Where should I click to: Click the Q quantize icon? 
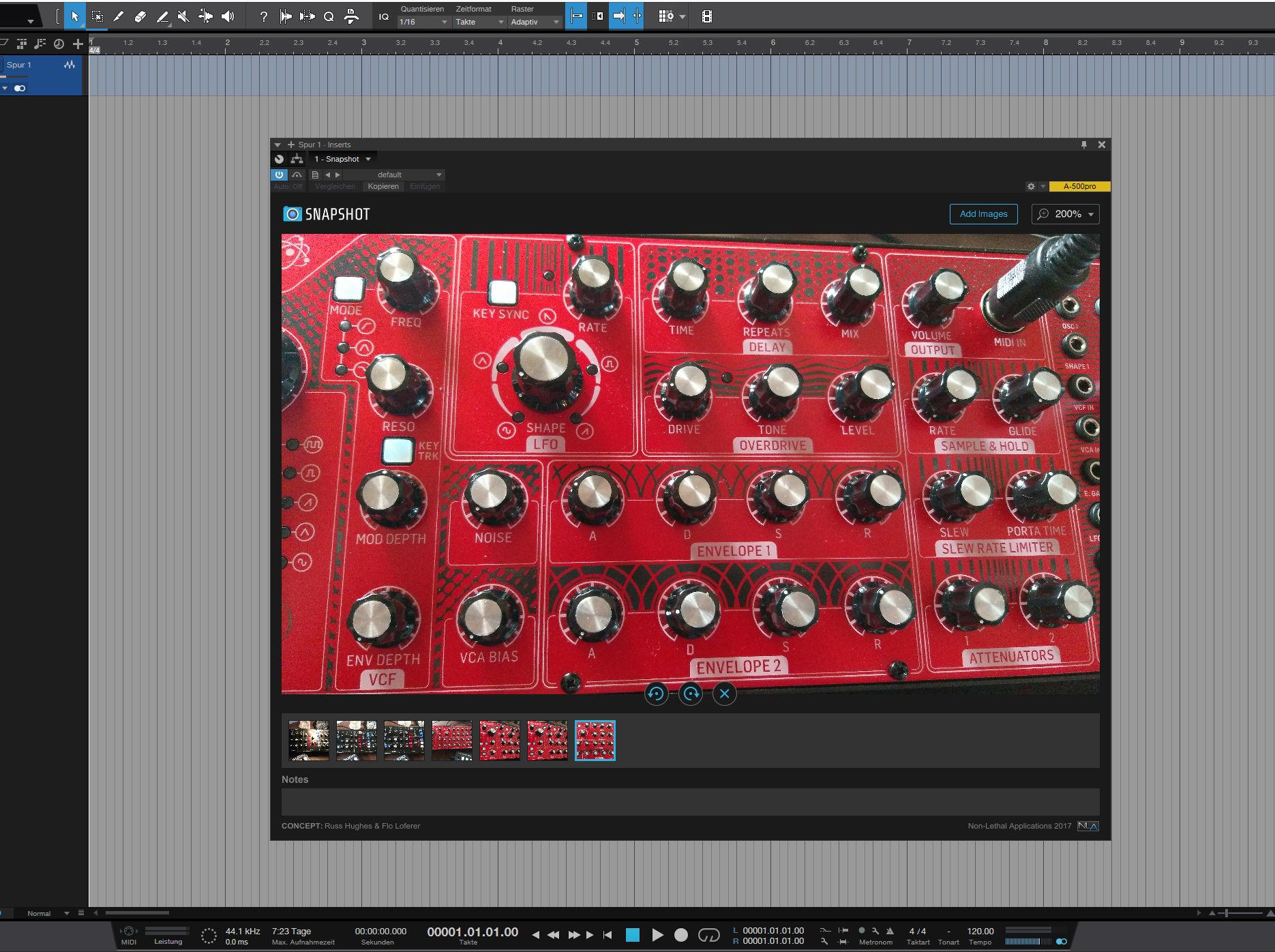click(329, 16)
